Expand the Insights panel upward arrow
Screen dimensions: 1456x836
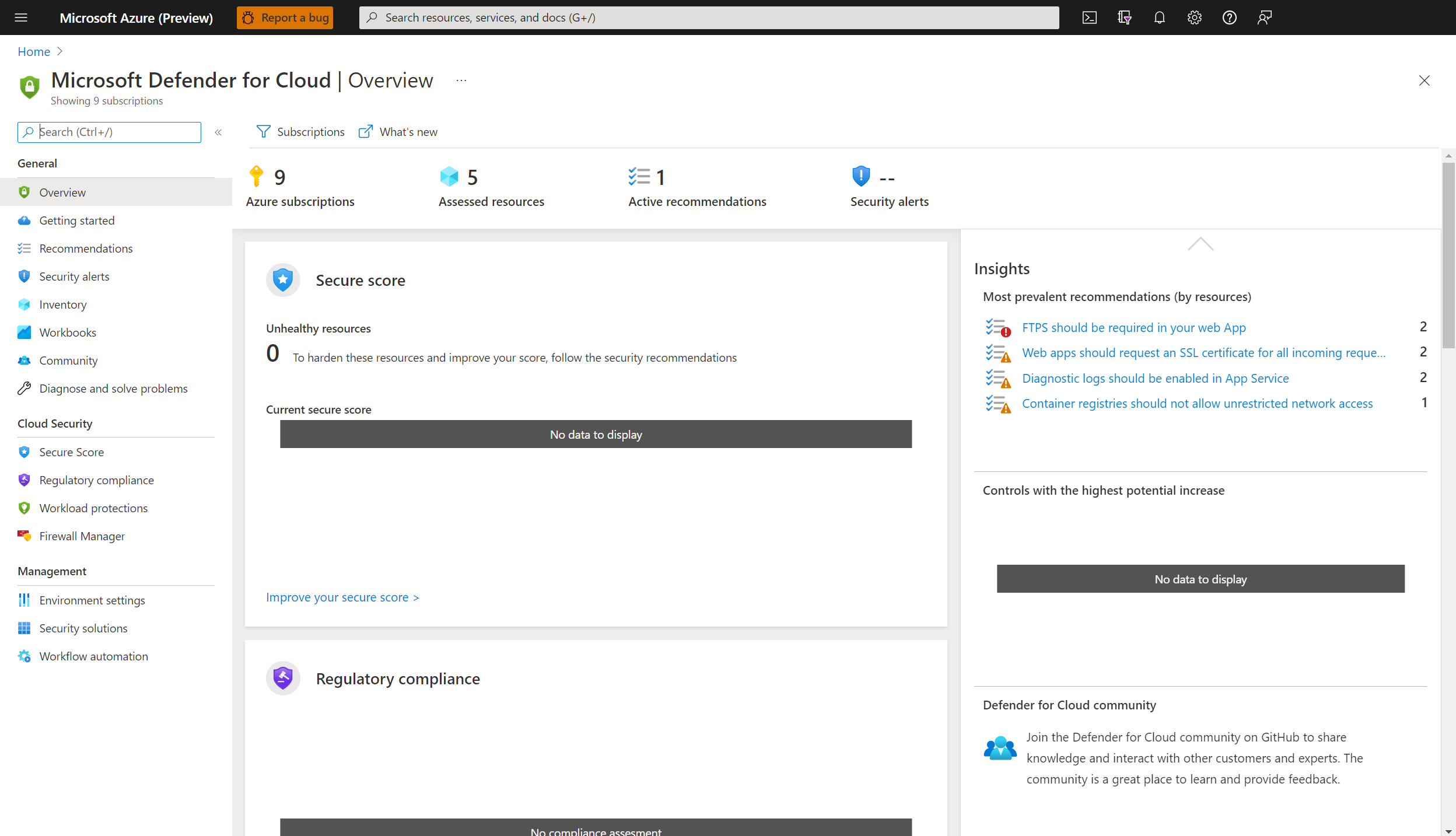point(1200,244)
